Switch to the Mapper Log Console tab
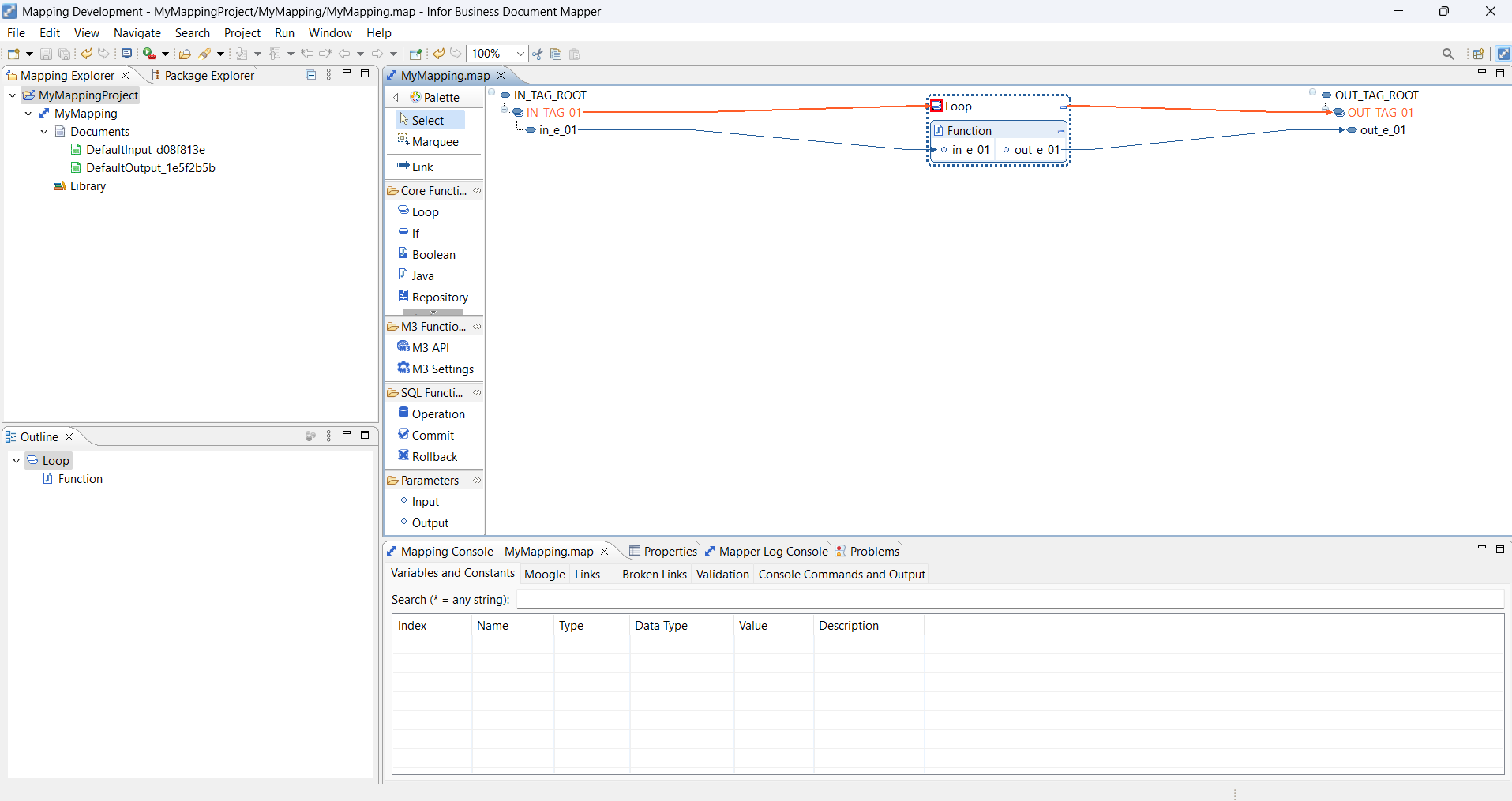 pos(773,551)
